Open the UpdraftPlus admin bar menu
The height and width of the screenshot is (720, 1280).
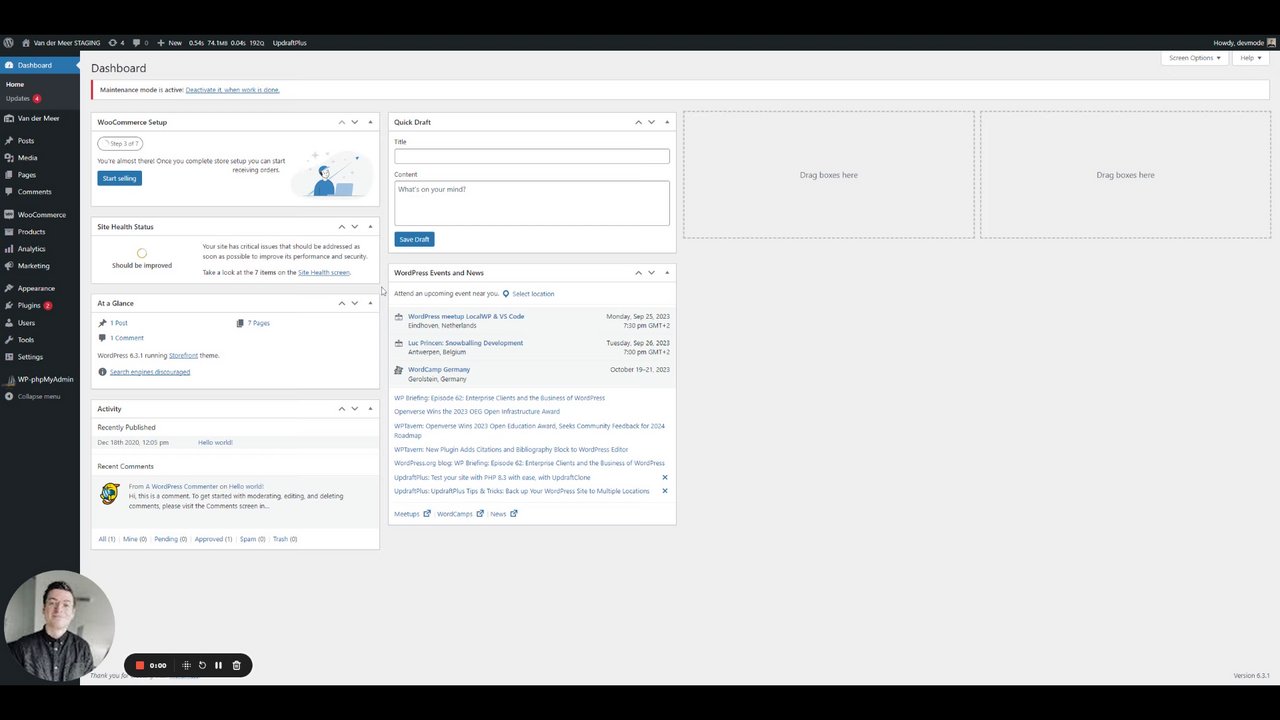pos(289,43)
